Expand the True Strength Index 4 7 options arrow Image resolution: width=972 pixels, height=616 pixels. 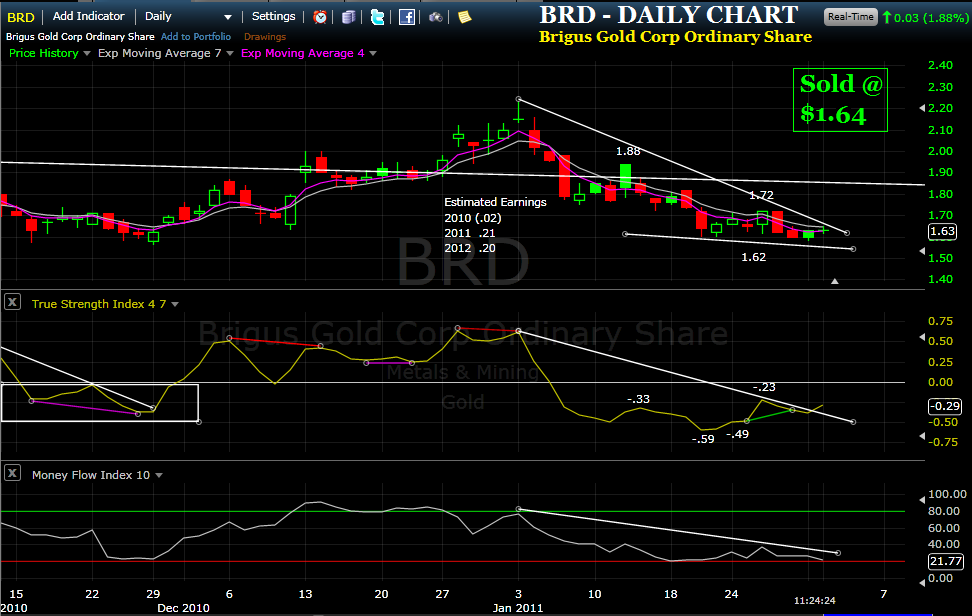(175, 304)
